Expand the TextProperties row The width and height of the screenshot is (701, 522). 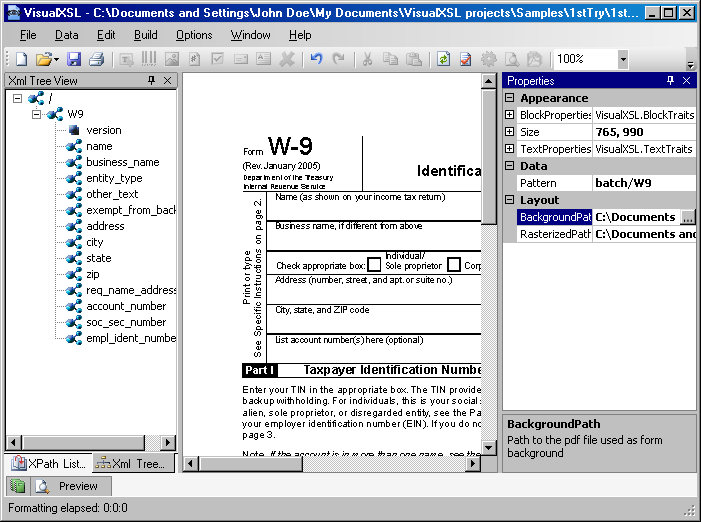(509, 148)
